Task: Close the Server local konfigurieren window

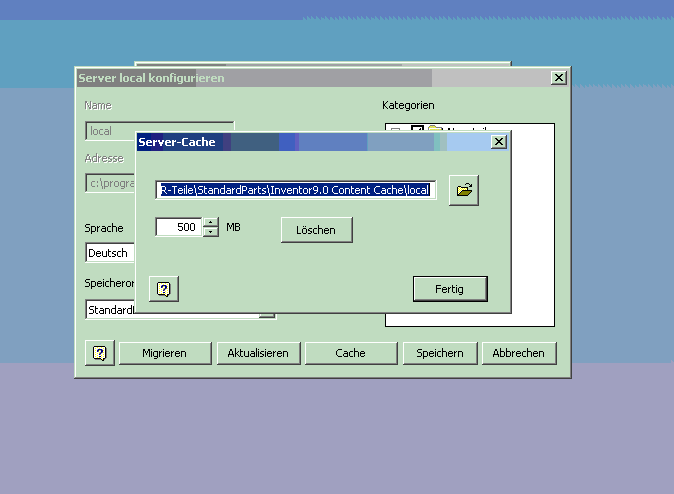Action: click(x=559, y=78)
